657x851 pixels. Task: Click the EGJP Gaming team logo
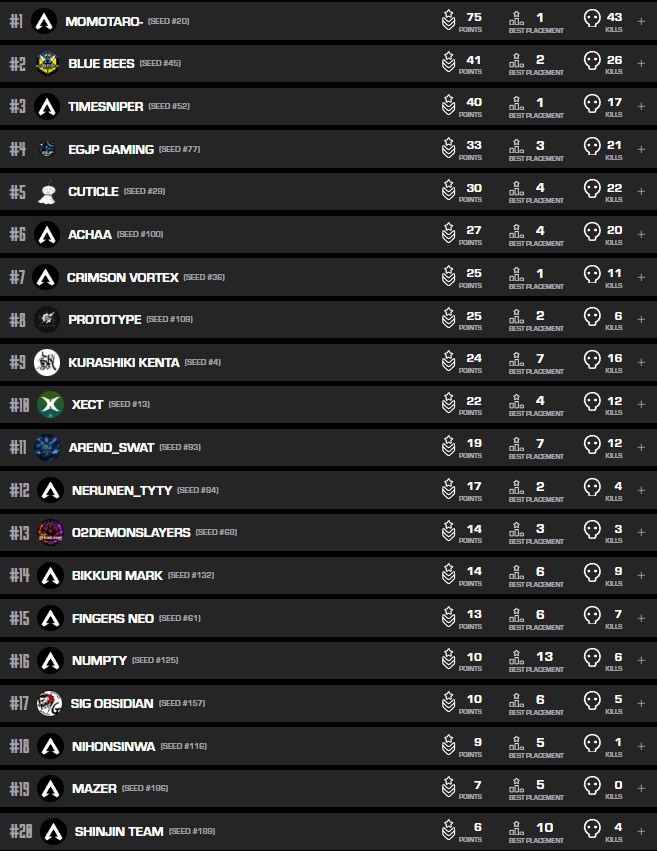pyautogui.click(x=46, y=149)
